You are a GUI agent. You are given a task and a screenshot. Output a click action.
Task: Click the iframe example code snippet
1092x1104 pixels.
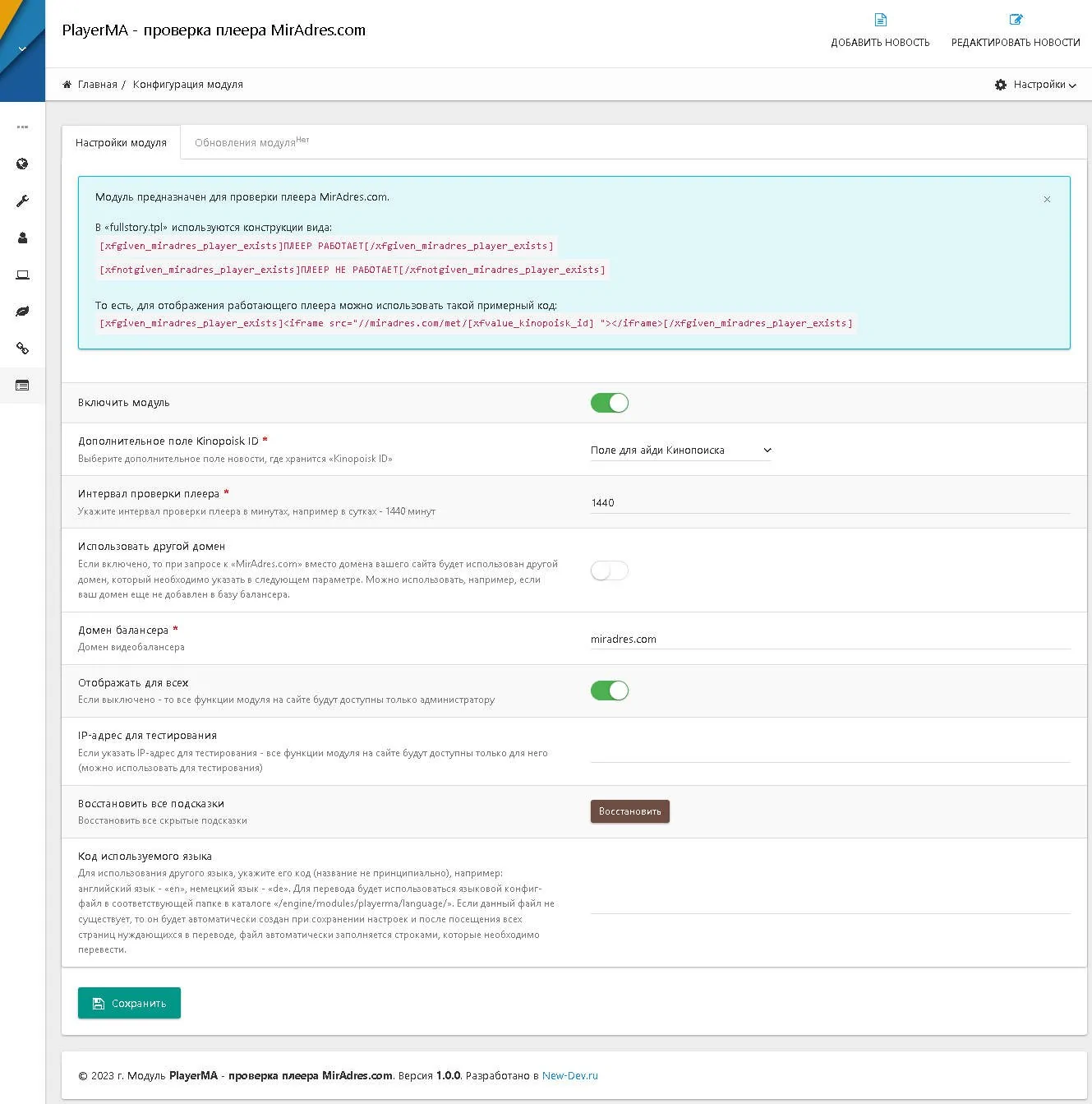point(476,323)
